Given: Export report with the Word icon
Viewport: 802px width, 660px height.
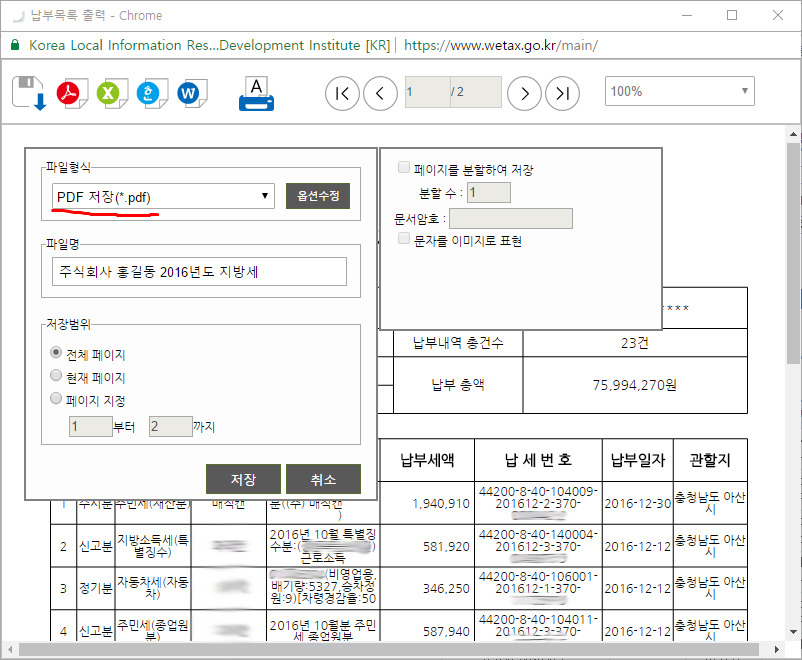Looking at the screenshot, I should 189,93.
